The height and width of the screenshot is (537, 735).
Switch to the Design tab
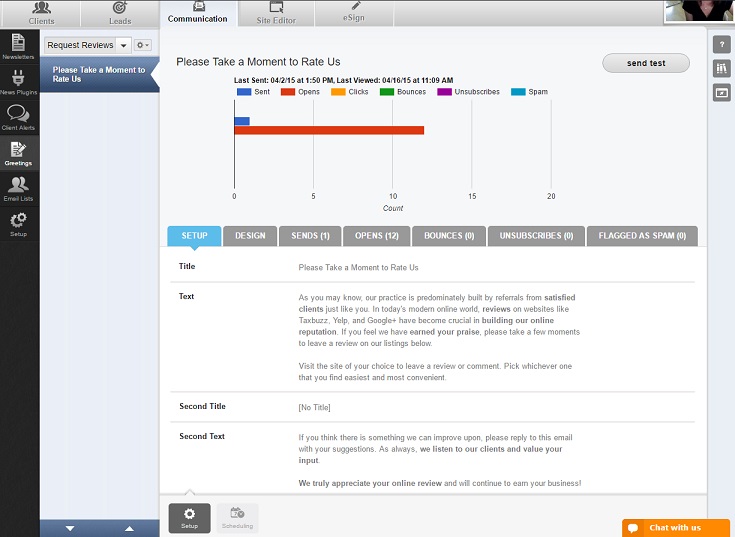tap(250, 236)
